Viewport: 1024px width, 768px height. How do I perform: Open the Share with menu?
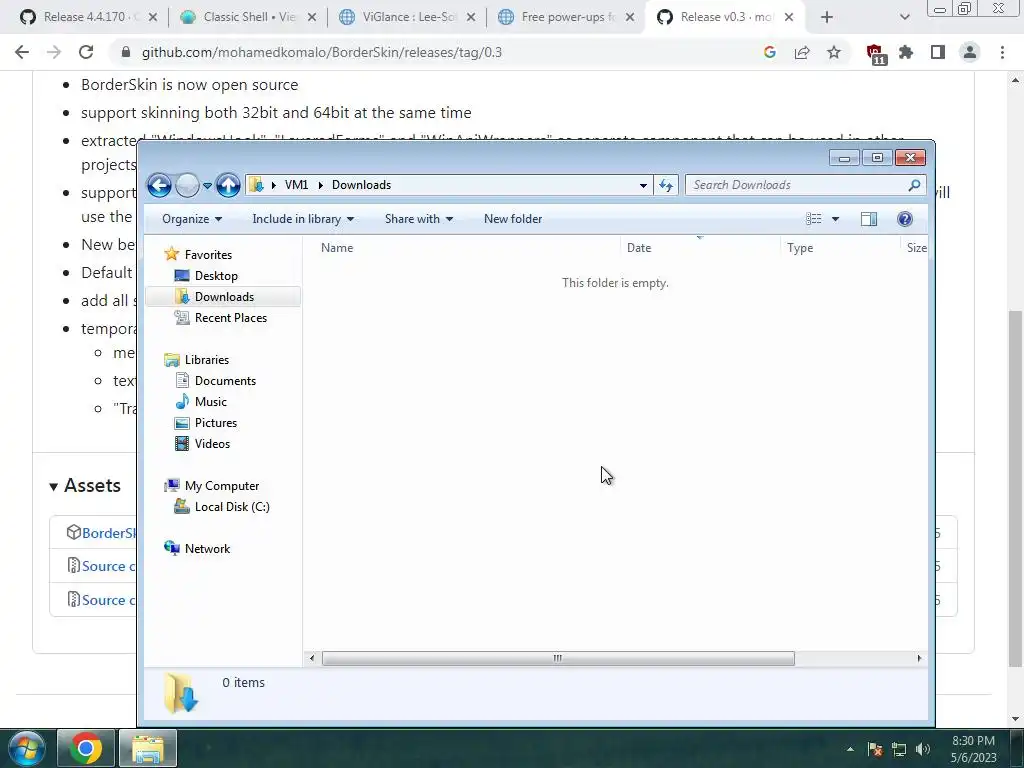pyautogui.click(x=419, y=219)
